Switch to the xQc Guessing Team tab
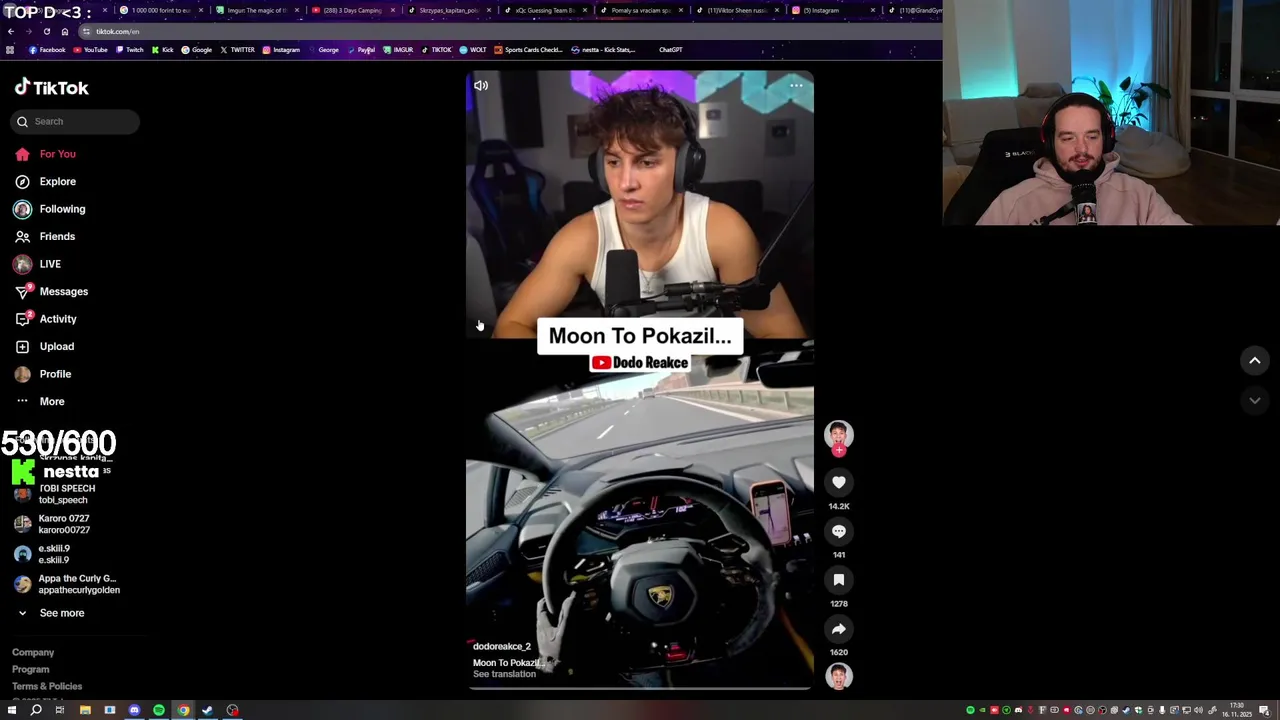The image size is (1280, 720). (544, 11)
